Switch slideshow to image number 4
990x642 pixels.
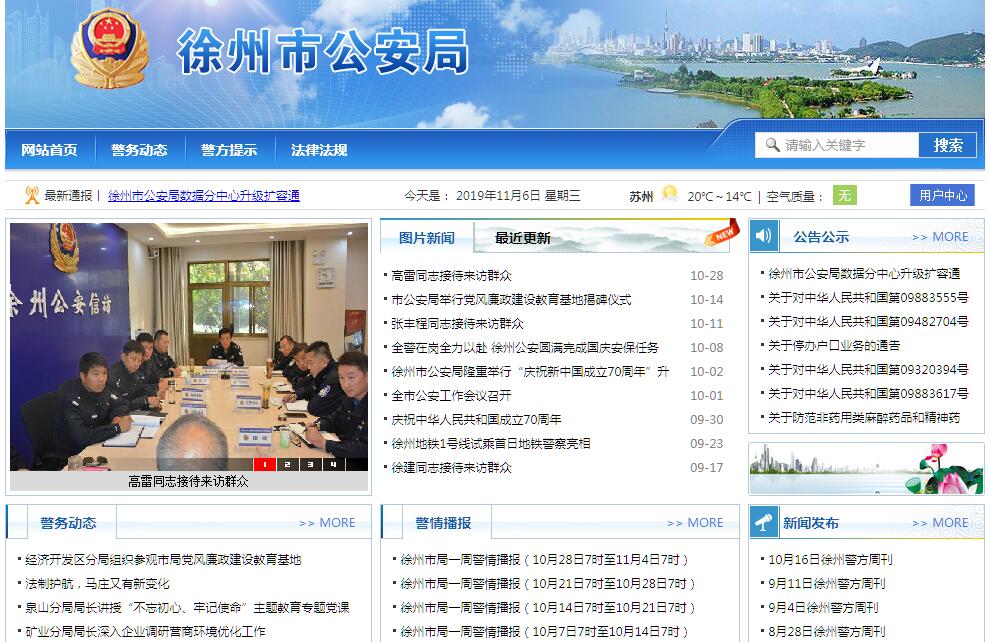pyautogui.click(x=332, y=464)
